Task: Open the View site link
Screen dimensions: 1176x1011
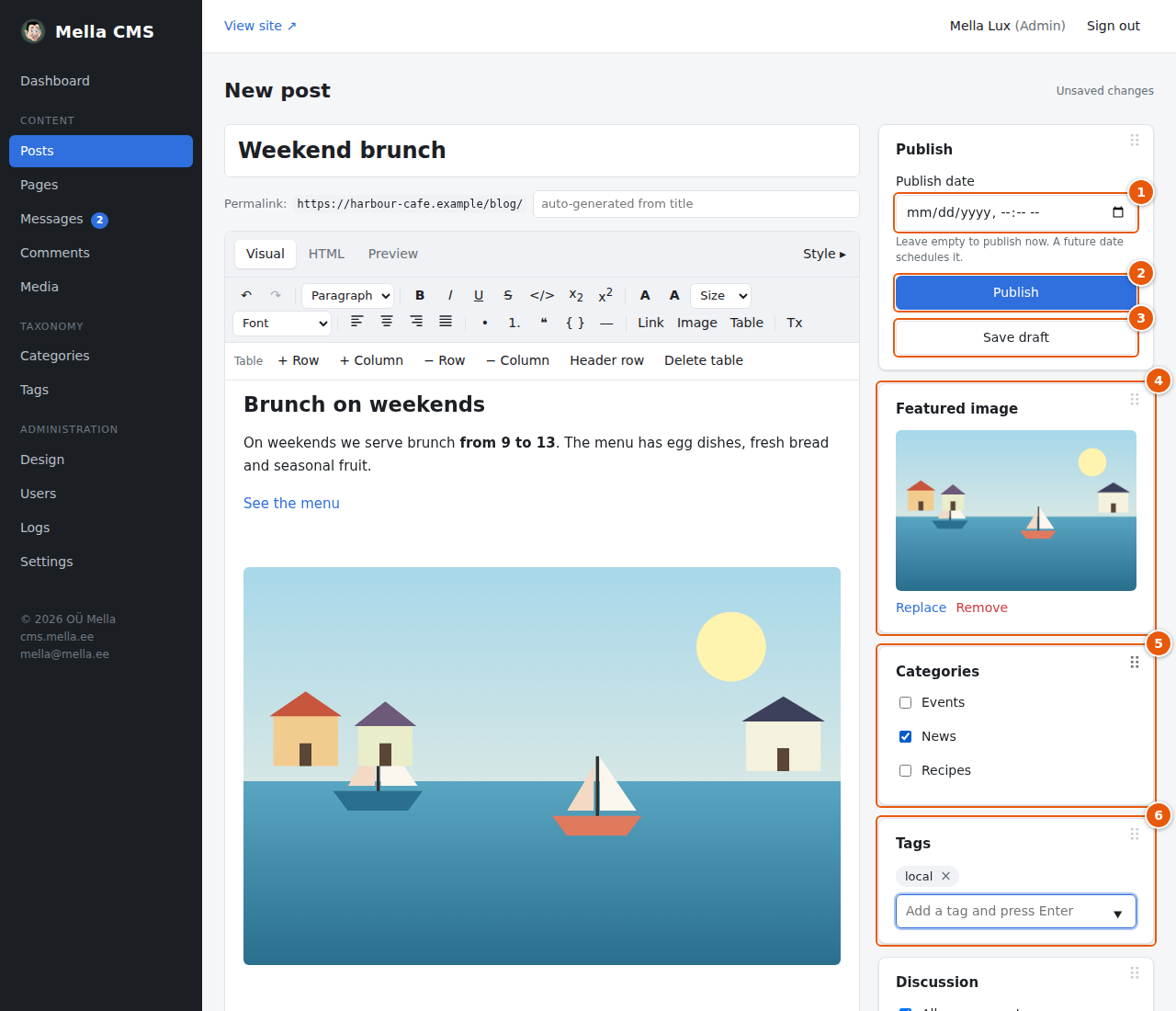Action: (260, 26)
